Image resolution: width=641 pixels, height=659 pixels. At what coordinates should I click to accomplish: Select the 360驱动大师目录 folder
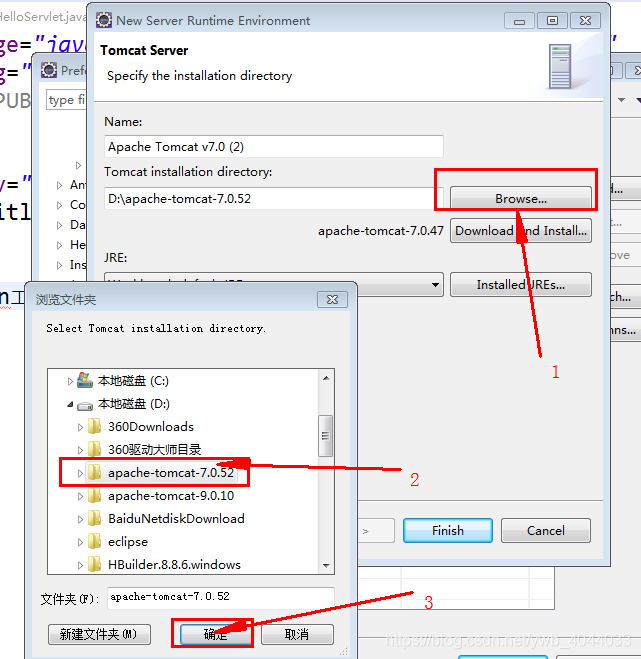click(x=155, y=450)
